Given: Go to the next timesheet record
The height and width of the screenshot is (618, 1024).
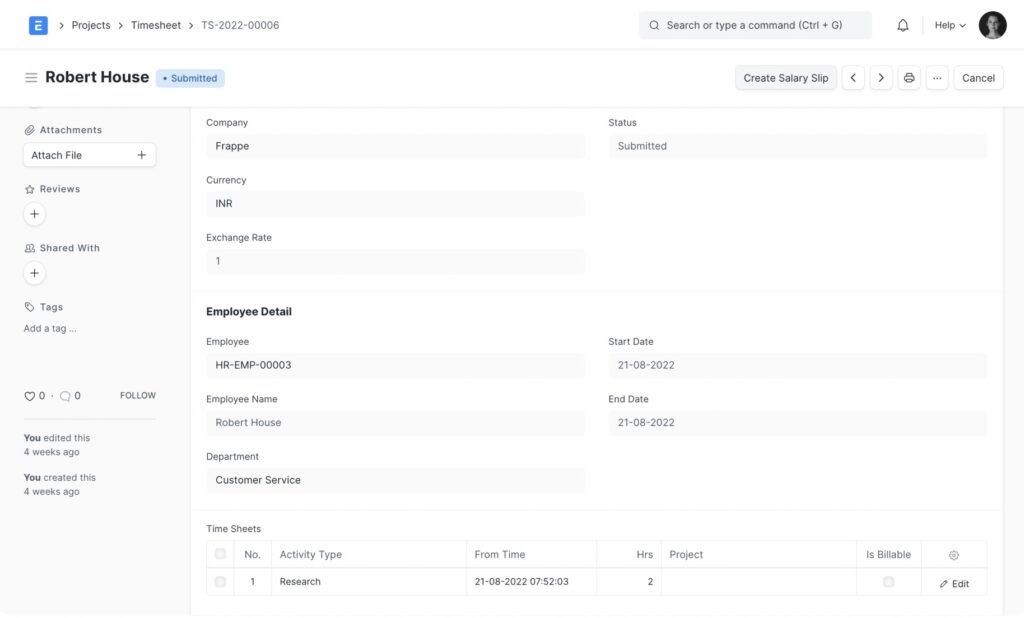Looking at the screenshot, I should point(881,78).
